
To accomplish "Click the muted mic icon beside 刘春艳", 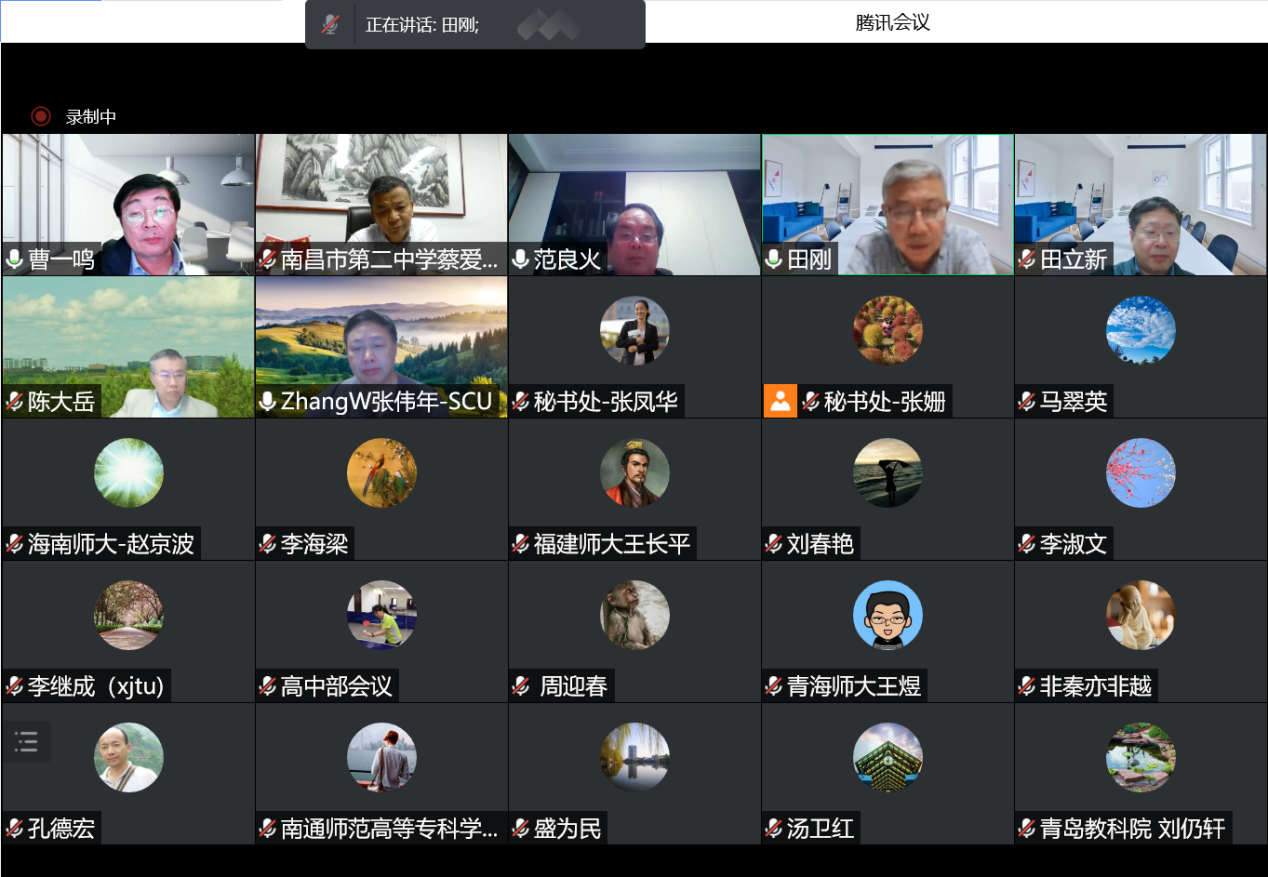I will [774, 544].
